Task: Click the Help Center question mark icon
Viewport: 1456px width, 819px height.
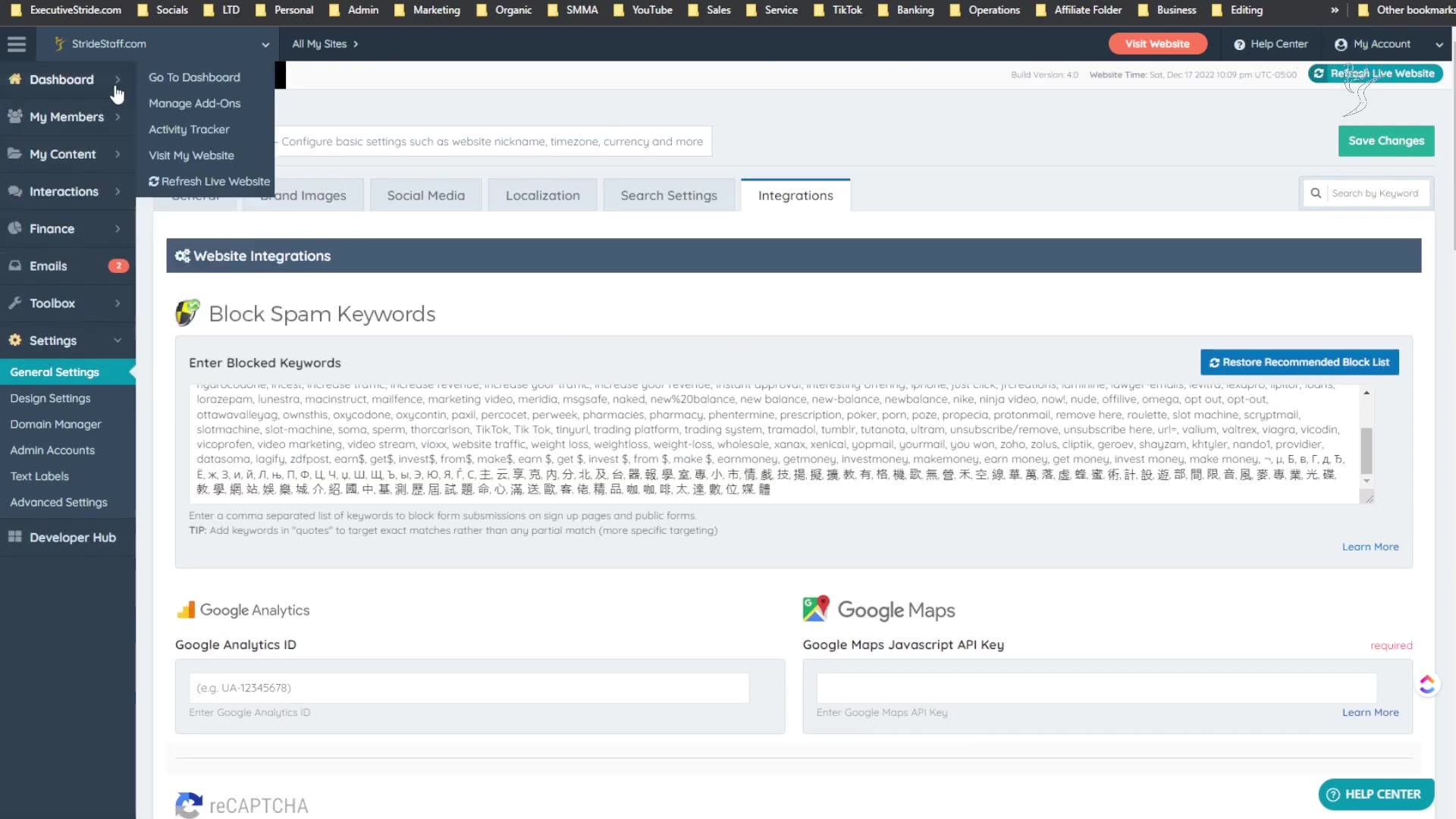Action: point(1240,44)
